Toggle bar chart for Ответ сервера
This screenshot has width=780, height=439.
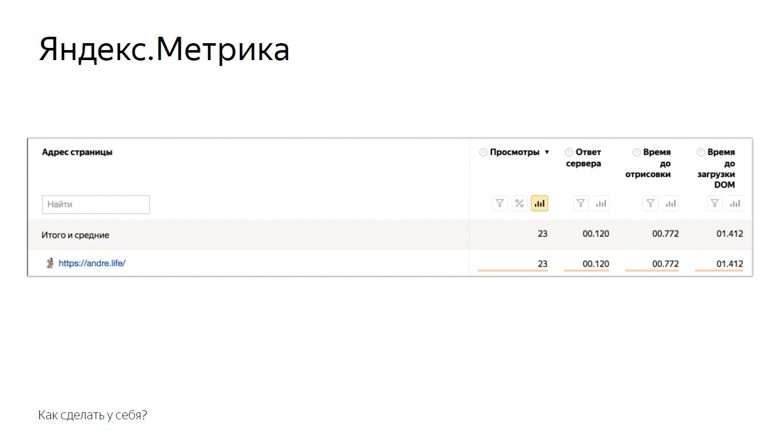pyautogui.click(x=601, y=204)
